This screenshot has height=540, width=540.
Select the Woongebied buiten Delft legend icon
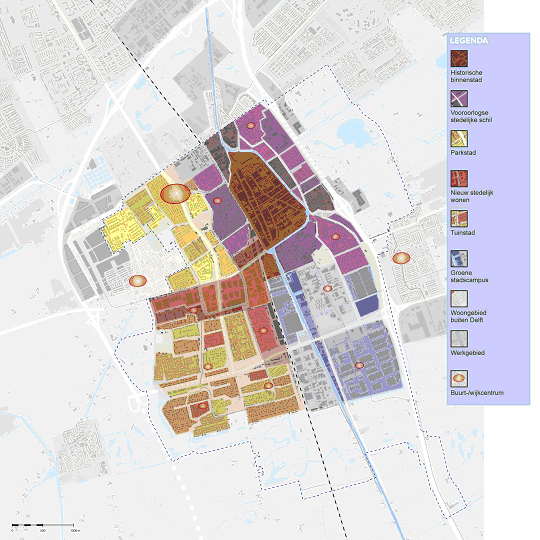(459, 299)
